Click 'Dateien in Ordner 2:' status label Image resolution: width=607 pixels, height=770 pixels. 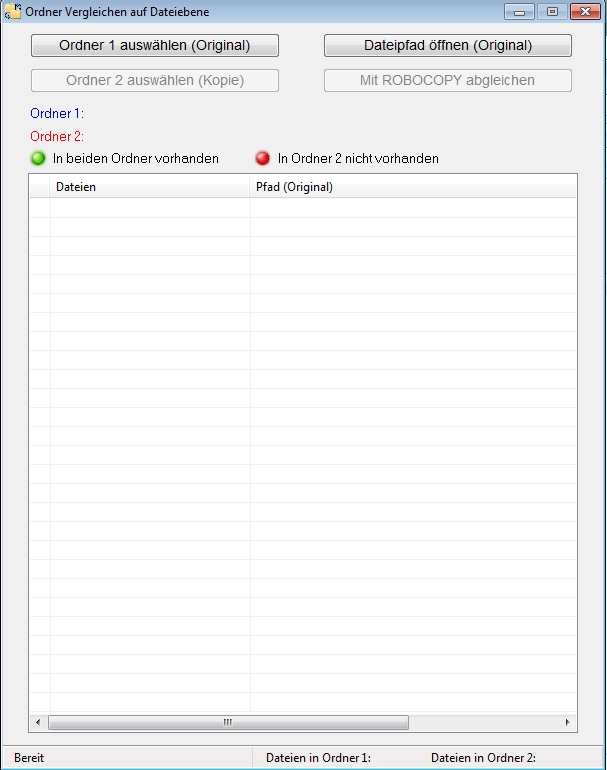[x=483, y=758]
